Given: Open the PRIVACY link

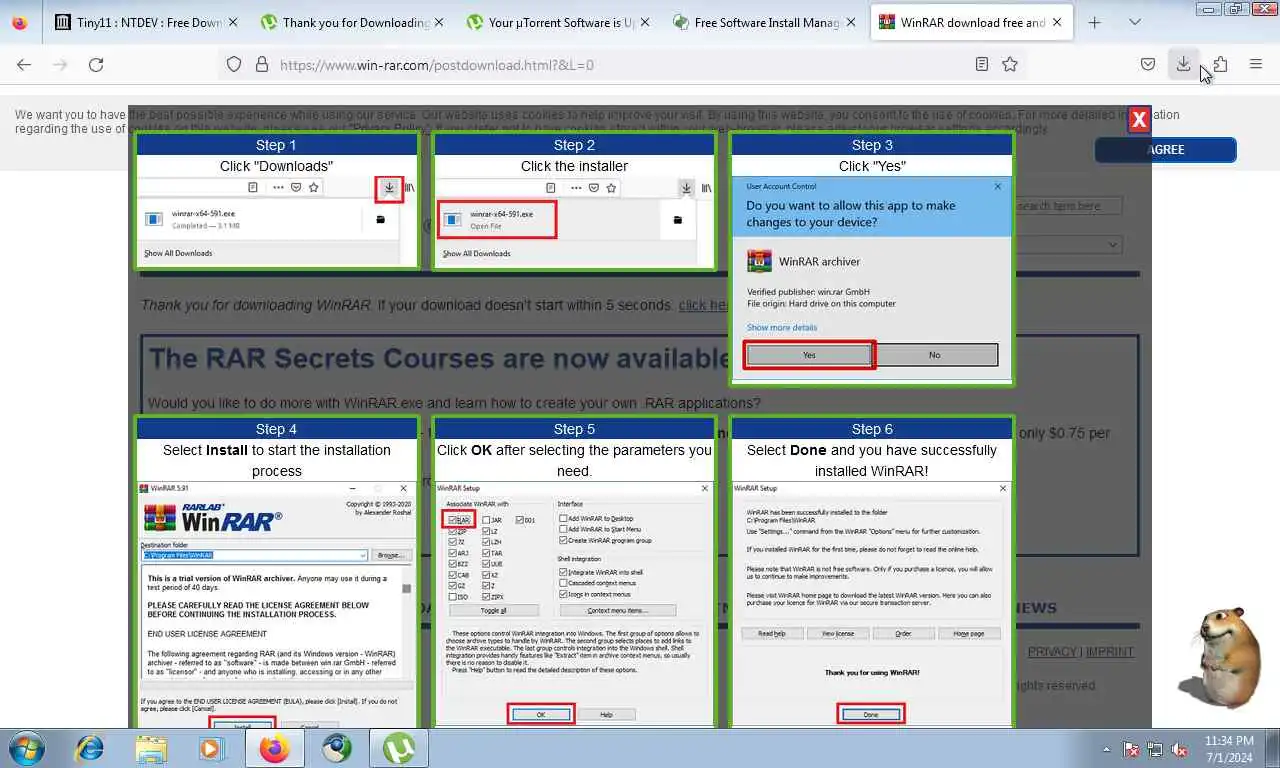Looking at the screenshot, I should (x=1052, y=652).
